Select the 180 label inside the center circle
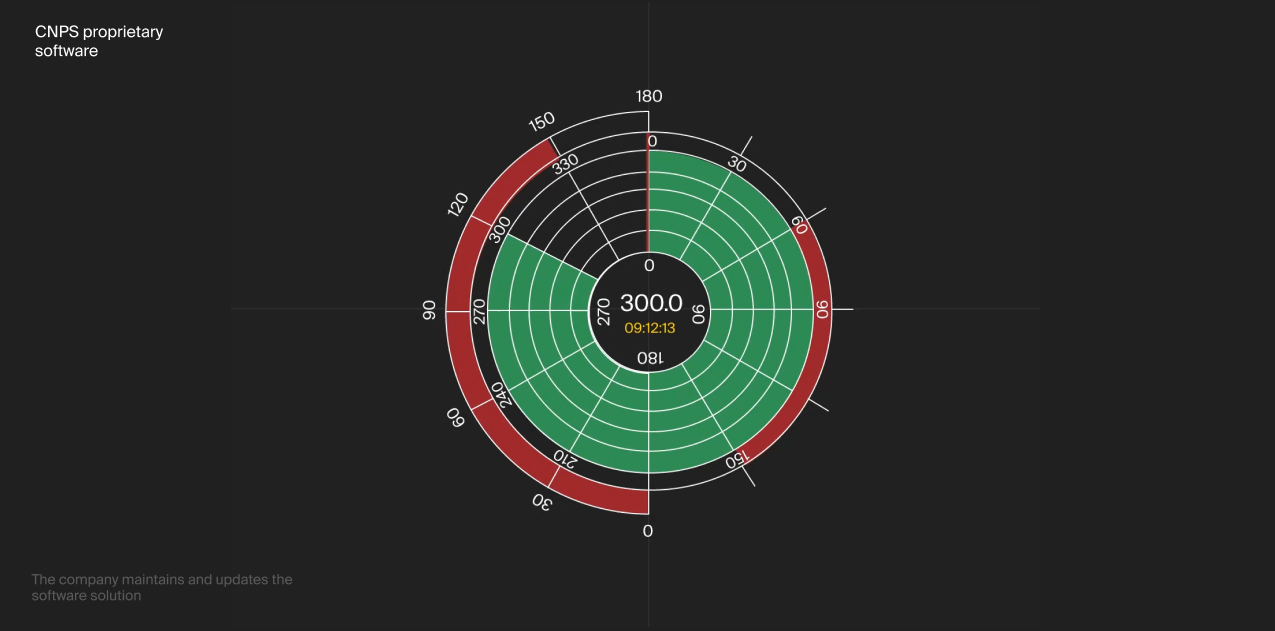This screenshot has height=631, width=1275. coord(649,358)
